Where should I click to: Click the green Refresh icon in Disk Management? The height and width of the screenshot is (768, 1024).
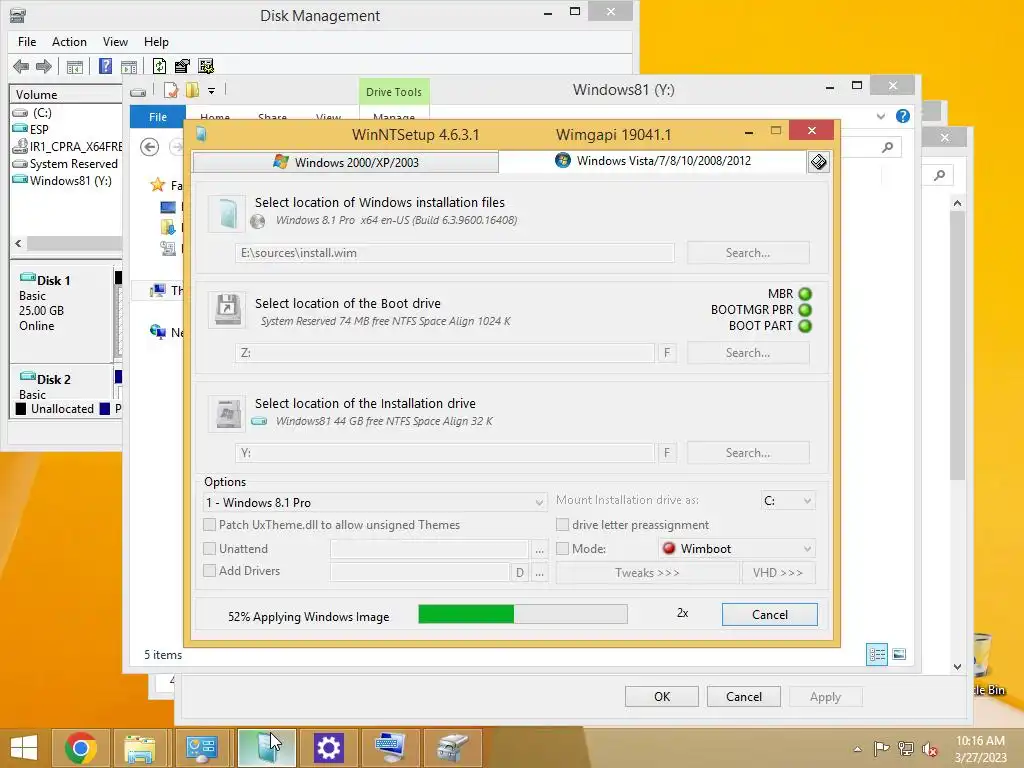pos(159,66)
